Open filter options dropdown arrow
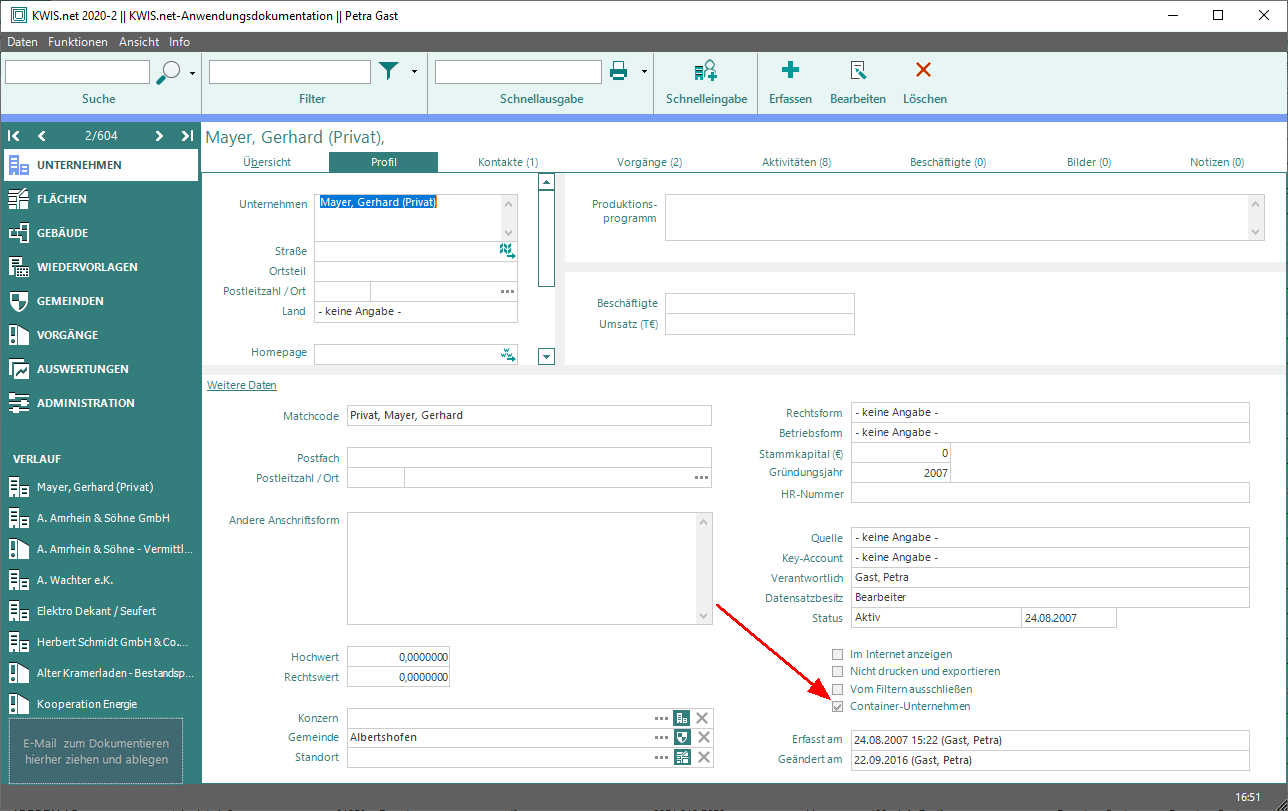Image resolution: width=1288 pixels, height=811 pixels. pos(414,72)
